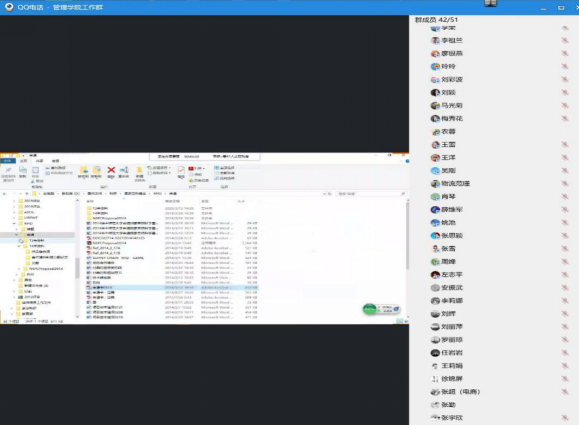Click blue File tab in shared Explorer ribbon
Image resolution: width=579 pixels, height=425 pixels.
click(x=8, y=161)
